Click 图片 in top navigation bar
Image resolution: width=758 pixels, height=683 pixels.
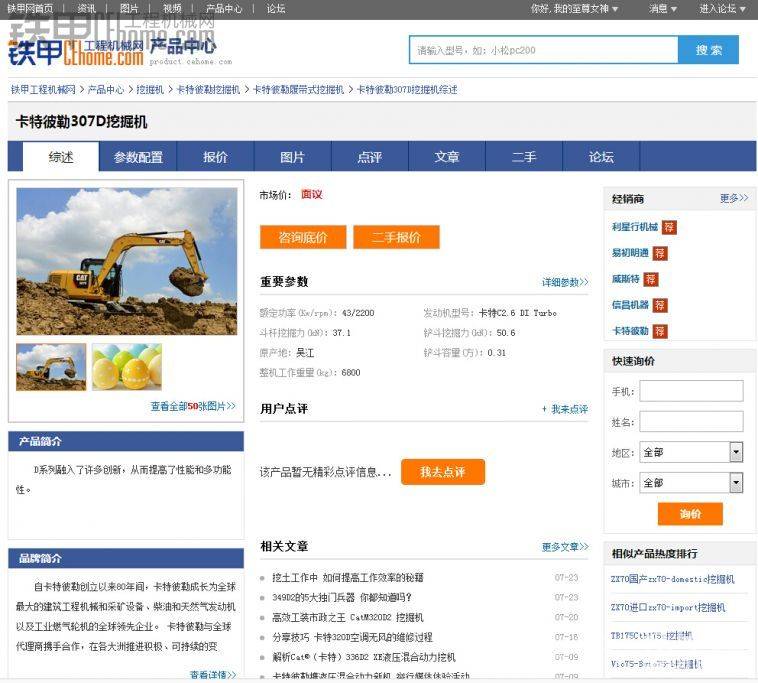point(129,9)
